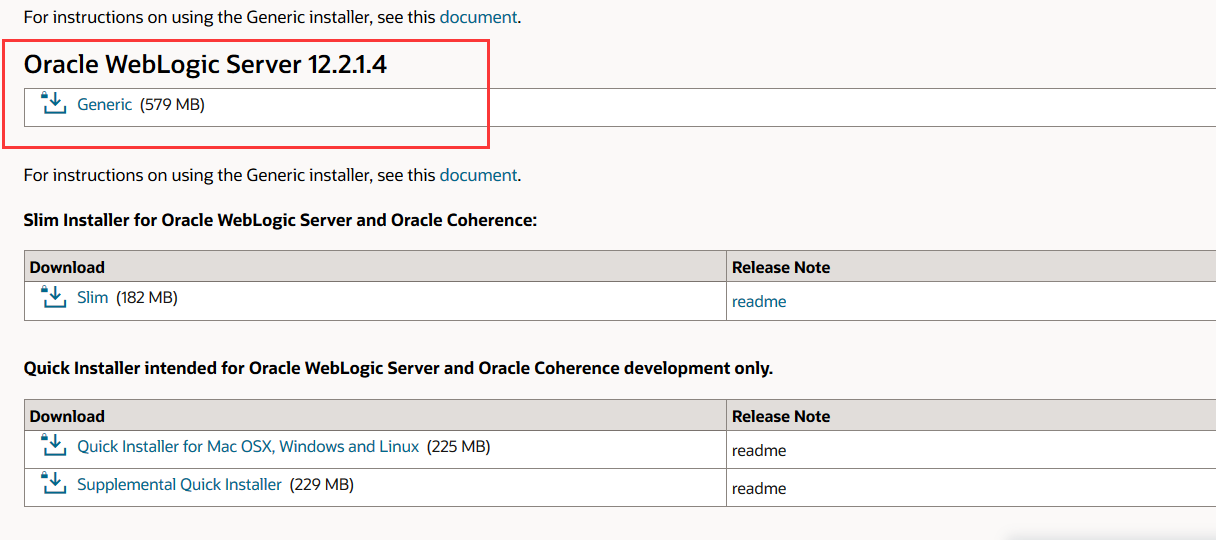Open the Generic installer download link
1216x540 pixels.
tap(104, 104)
